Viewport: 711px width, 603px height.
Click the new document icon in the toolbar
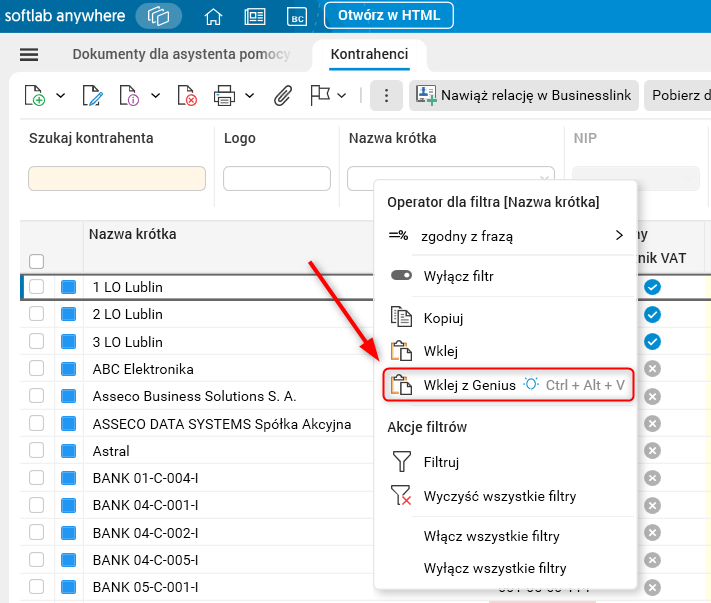click(x=35, y=96)
